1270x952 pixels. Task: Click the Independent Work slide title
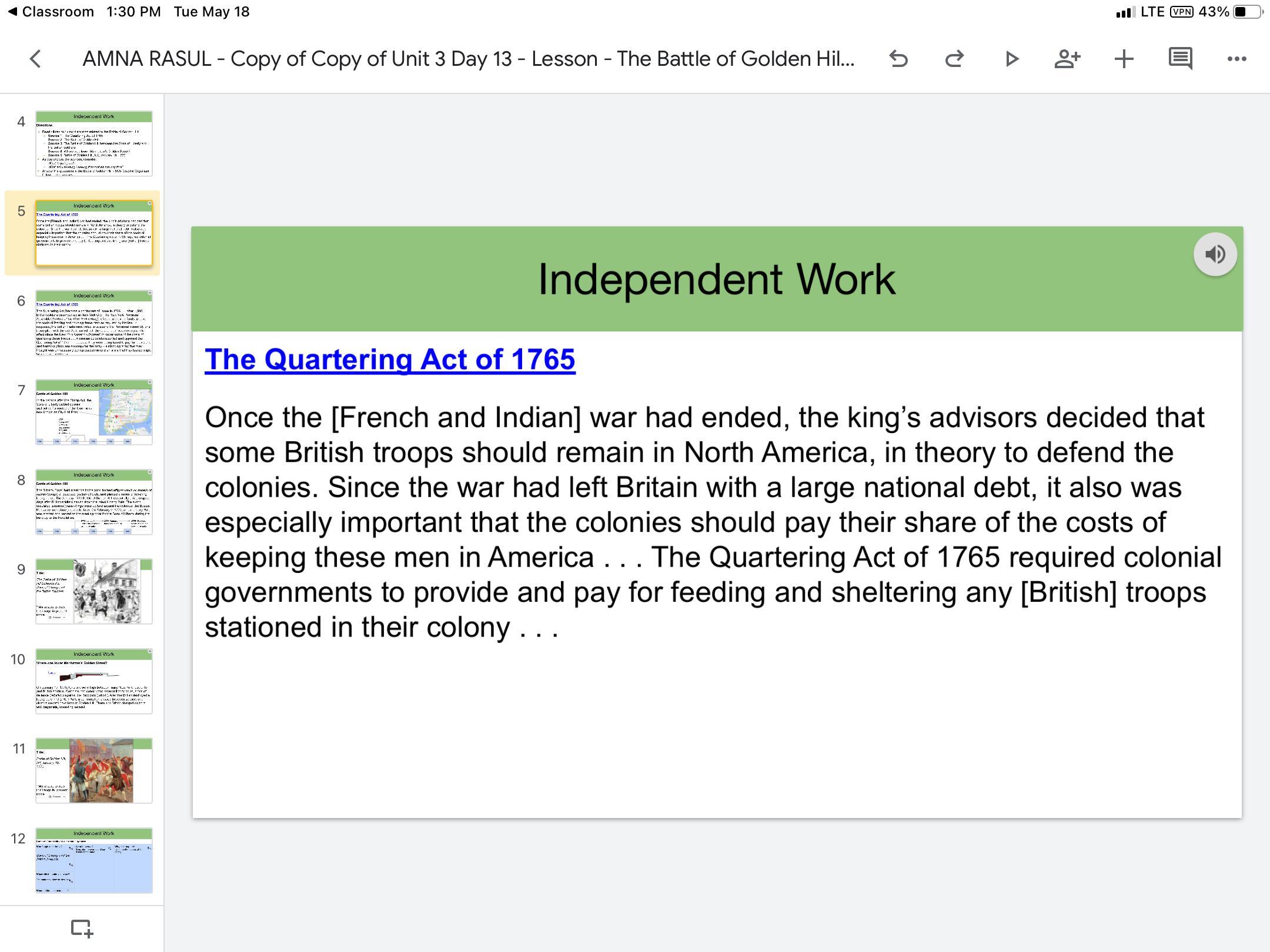click(717, 279)
